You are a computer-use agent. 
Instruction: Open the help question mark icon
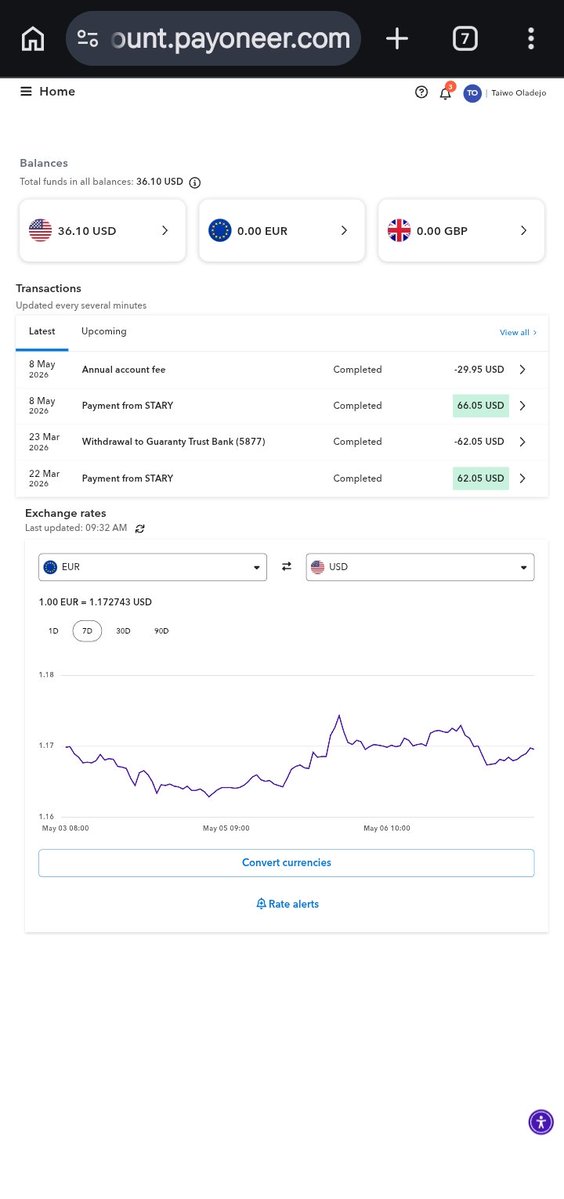(421, 93)
